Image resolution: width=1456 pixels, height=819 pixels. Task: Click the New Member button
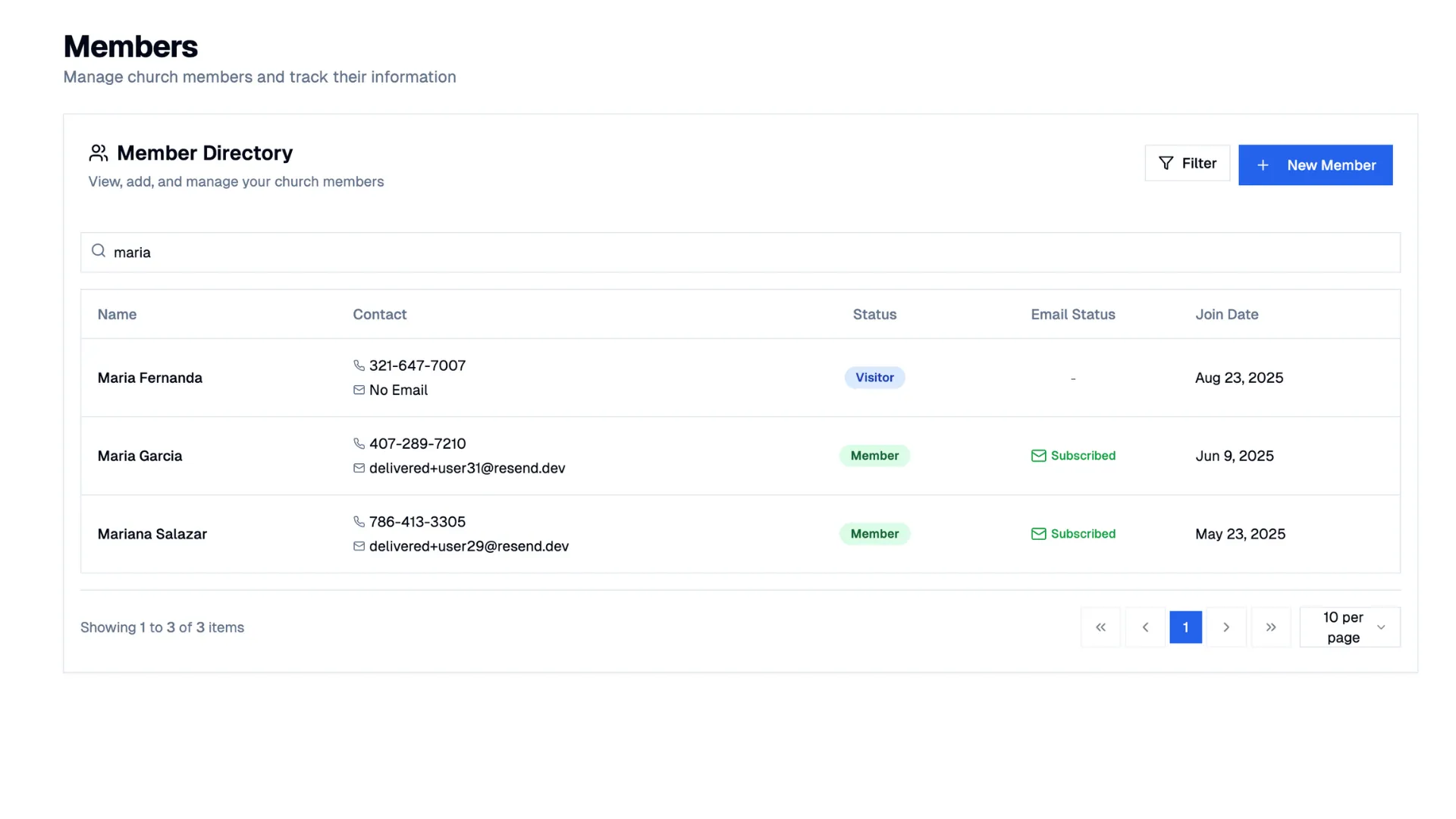click(x=1315, y=165)
